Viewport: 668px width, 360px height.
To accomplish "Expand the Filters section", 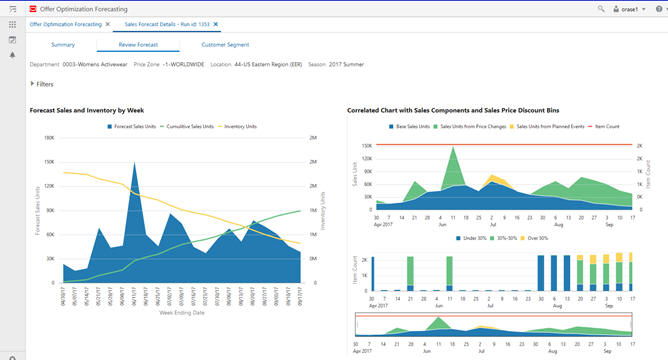I will (42, 84).
